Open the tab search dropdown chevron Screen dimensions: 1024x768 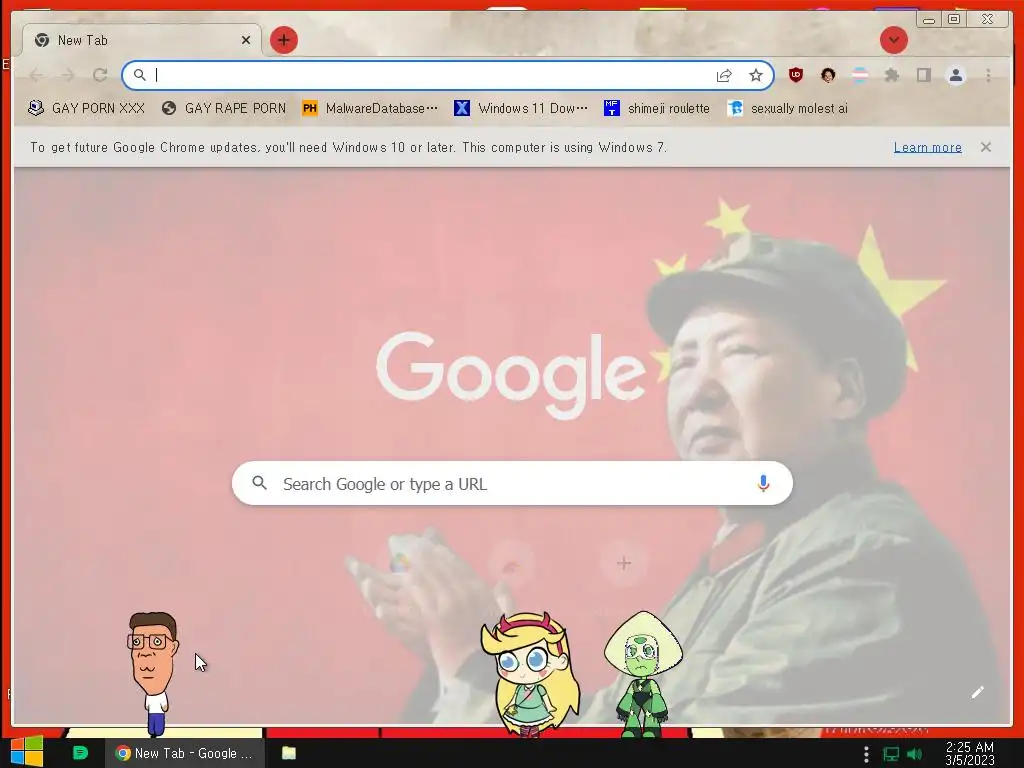pyautogui.click(x=893, y=40)
